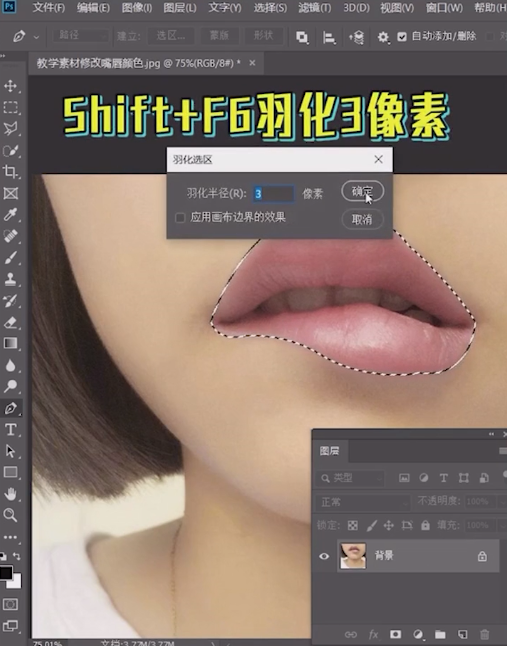This screenshot has width=507, height=646.
Task: Select the Polygonal Lasso tool
Action: (x=11, y=129)
